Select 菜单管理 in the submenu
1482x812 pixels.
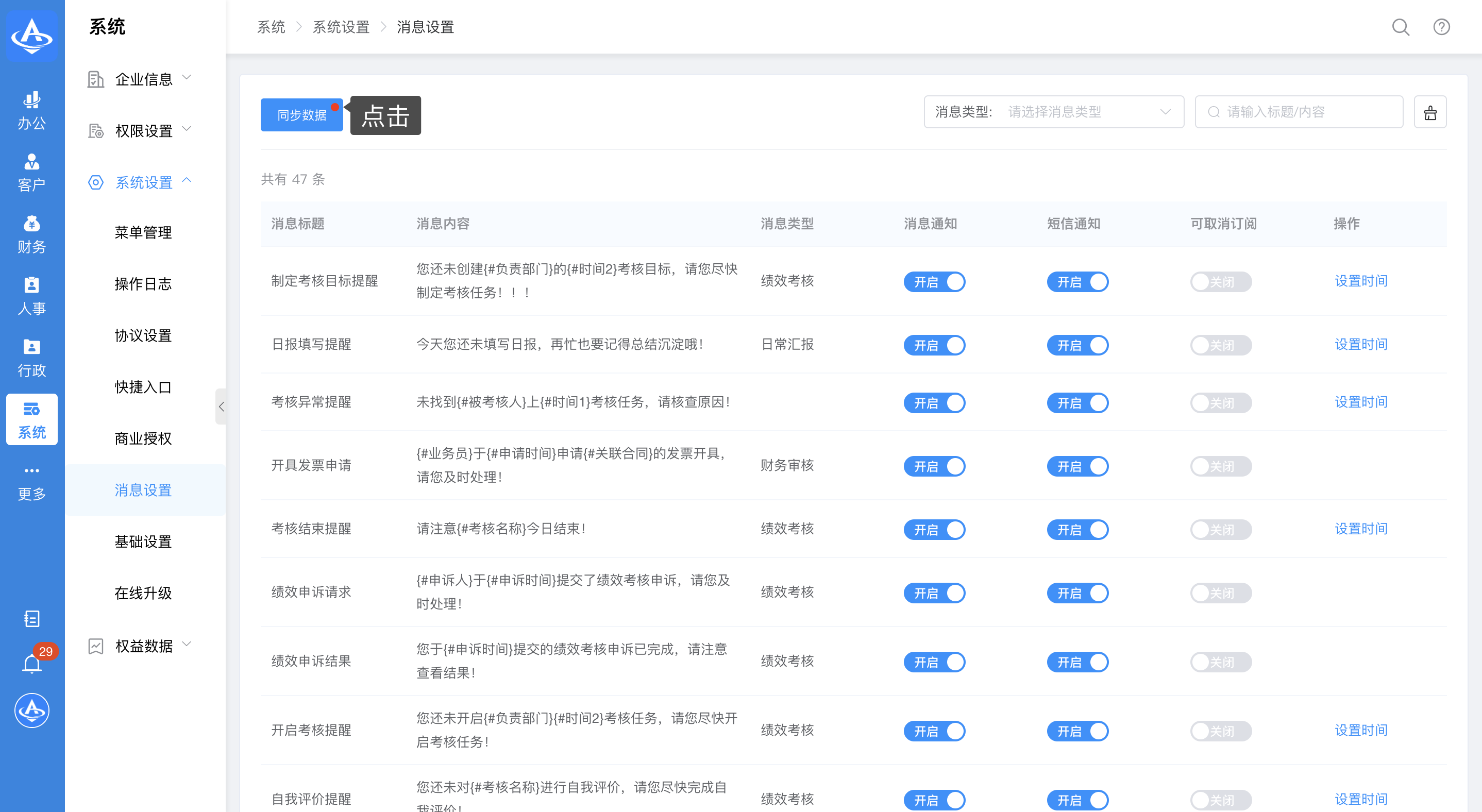143,232
